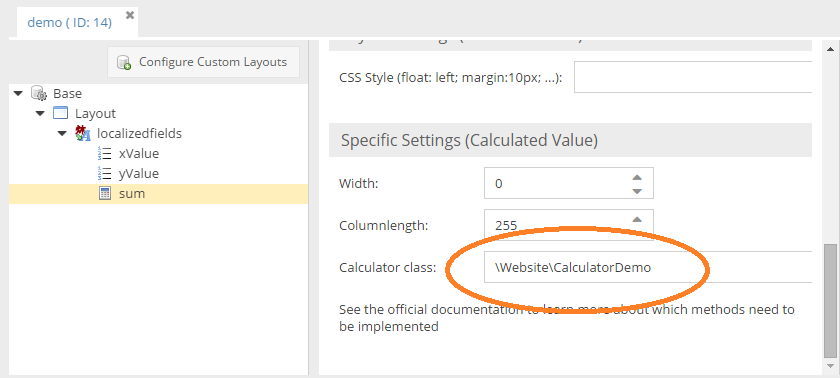The height and width of the screenshot is (378, 840).
Task: Select the sum tree item
Action: pos(132,194)
